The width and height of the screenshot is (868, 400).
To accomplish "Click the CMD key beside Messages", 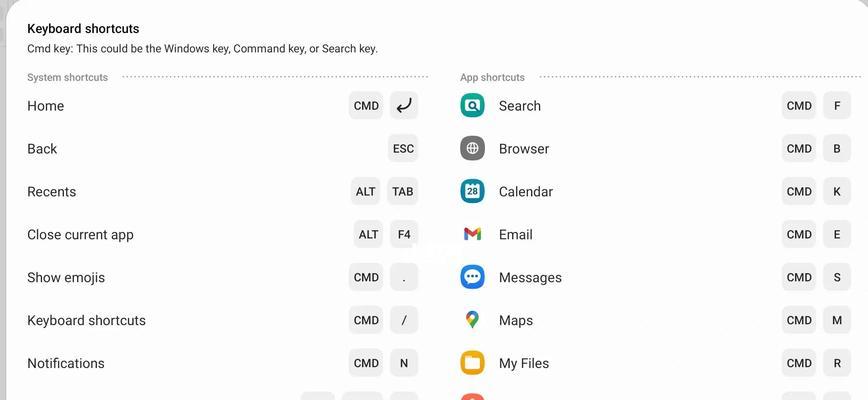I will (799, 277).
